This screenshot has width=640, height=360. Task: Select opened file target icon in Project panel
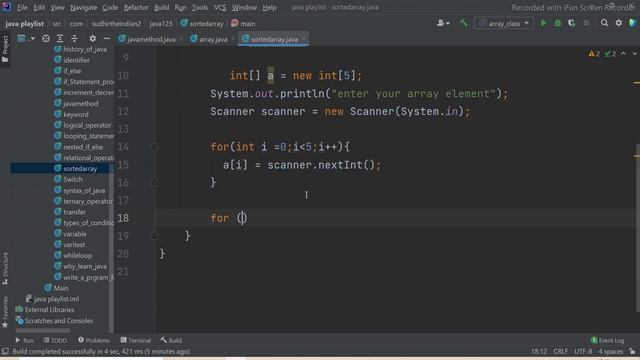coord(46,38)
